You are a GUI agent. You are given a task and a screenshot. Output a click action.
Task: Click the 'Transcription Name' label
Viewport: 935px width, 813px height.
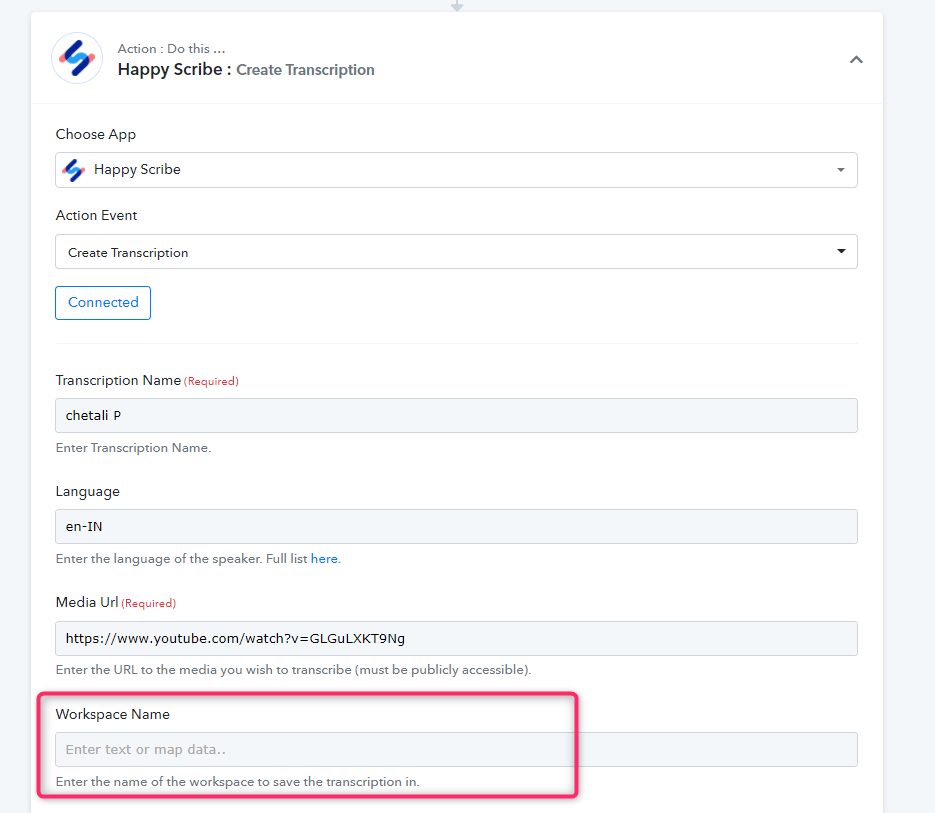(118, 381)
